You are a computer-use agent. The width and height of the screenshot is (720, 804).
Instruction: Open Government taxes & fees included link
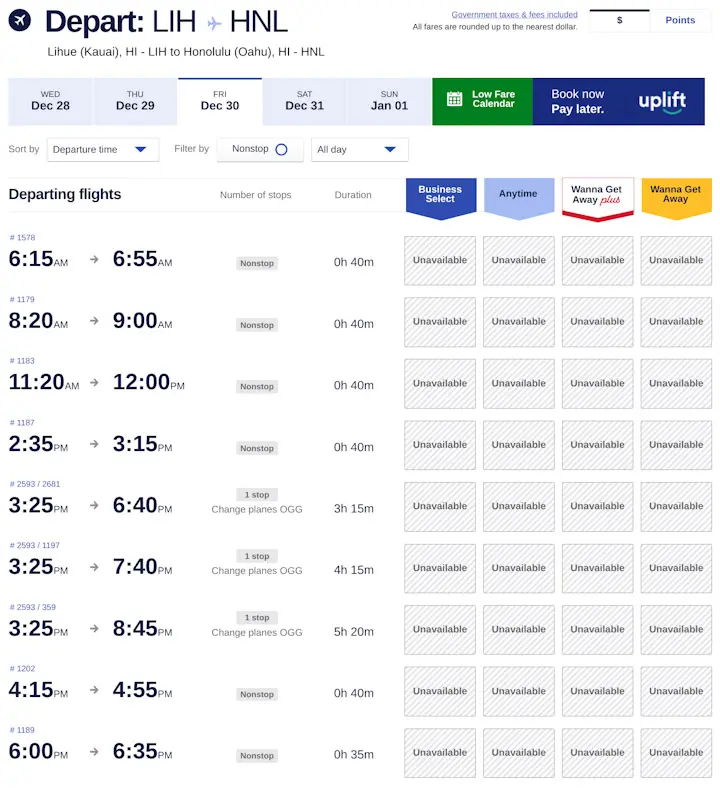(514, 14)
